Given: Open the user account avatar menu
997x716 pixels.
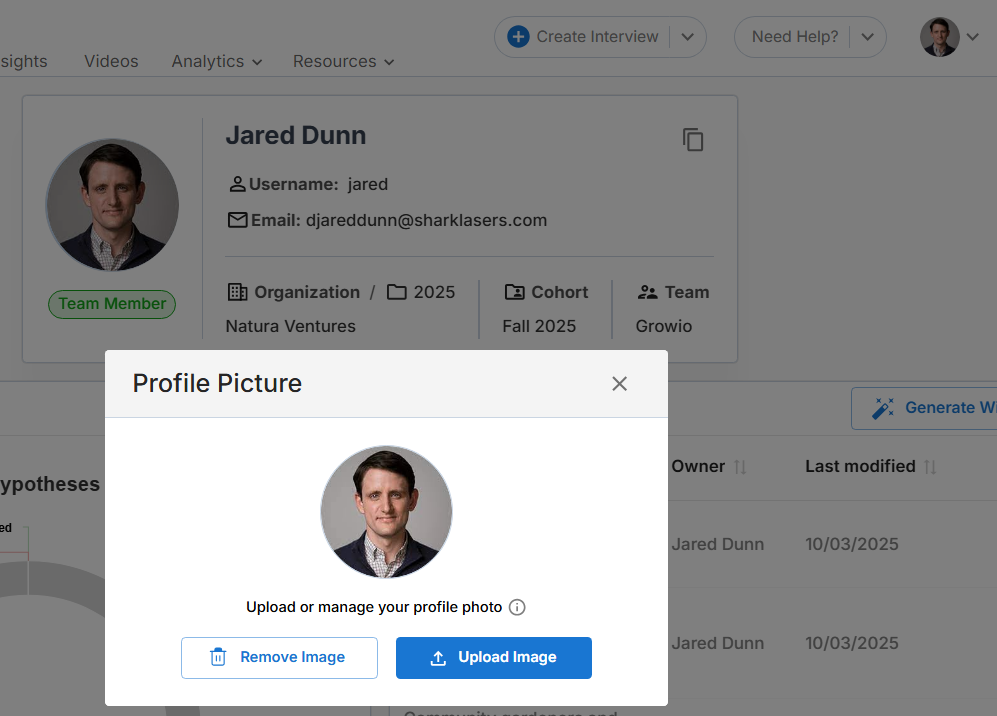Looking at the screenshot, I should tap(940, 37).
